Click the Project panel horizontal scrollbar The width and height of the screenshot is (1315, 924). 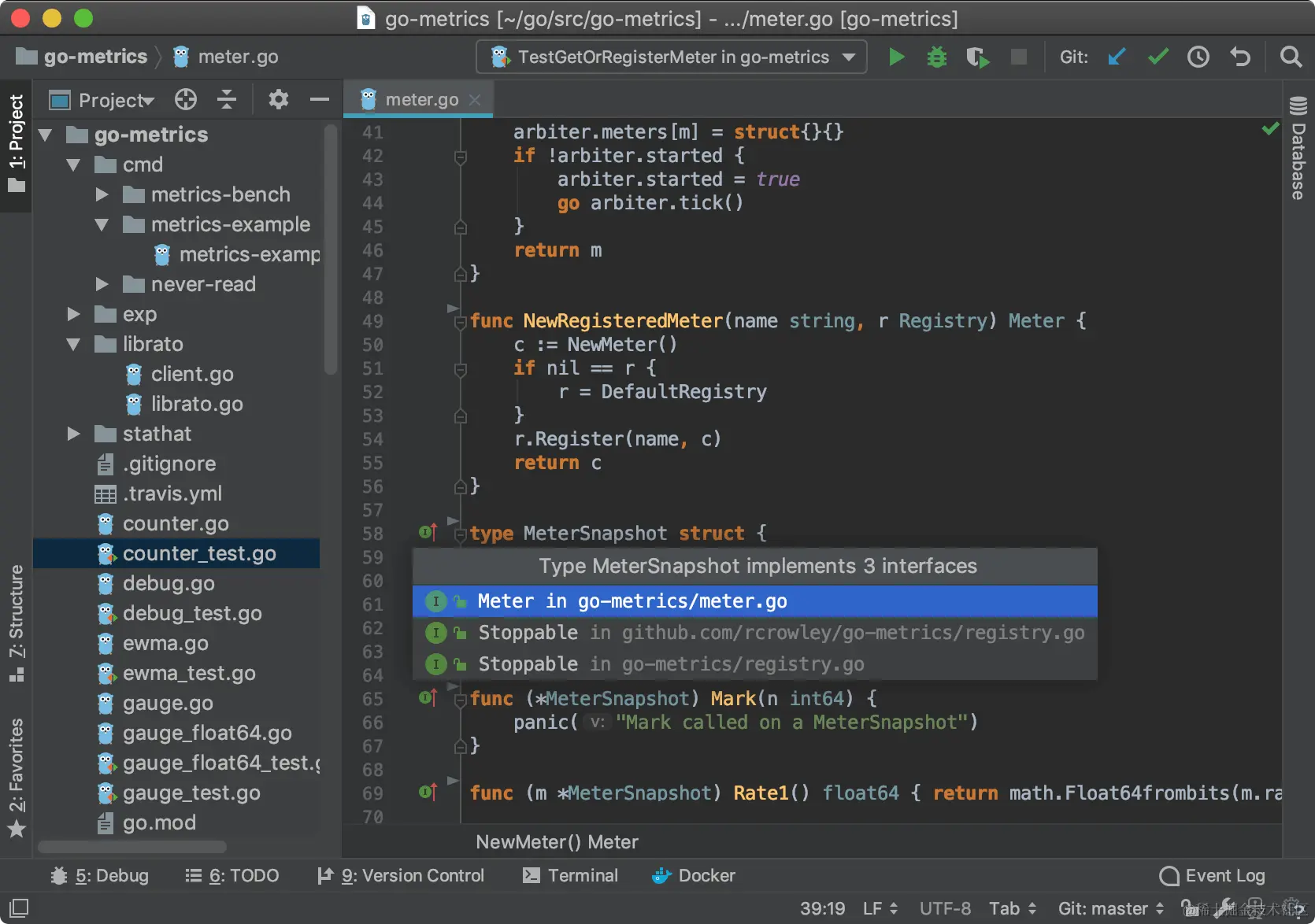click(x=132, y=847)
